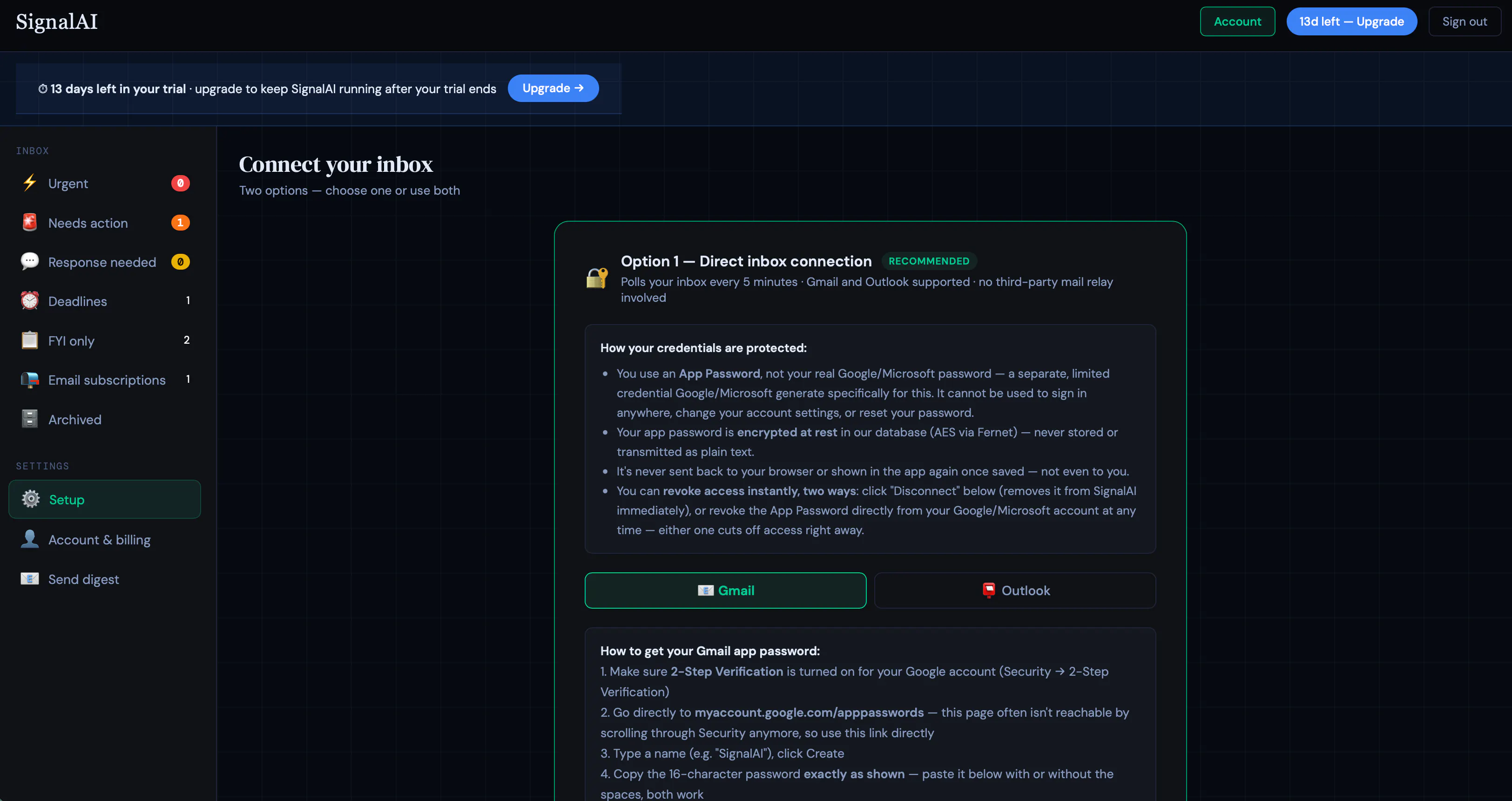Open the Urgent inbox category
Screen dimensions: 1512x801
tap(105, 183)
